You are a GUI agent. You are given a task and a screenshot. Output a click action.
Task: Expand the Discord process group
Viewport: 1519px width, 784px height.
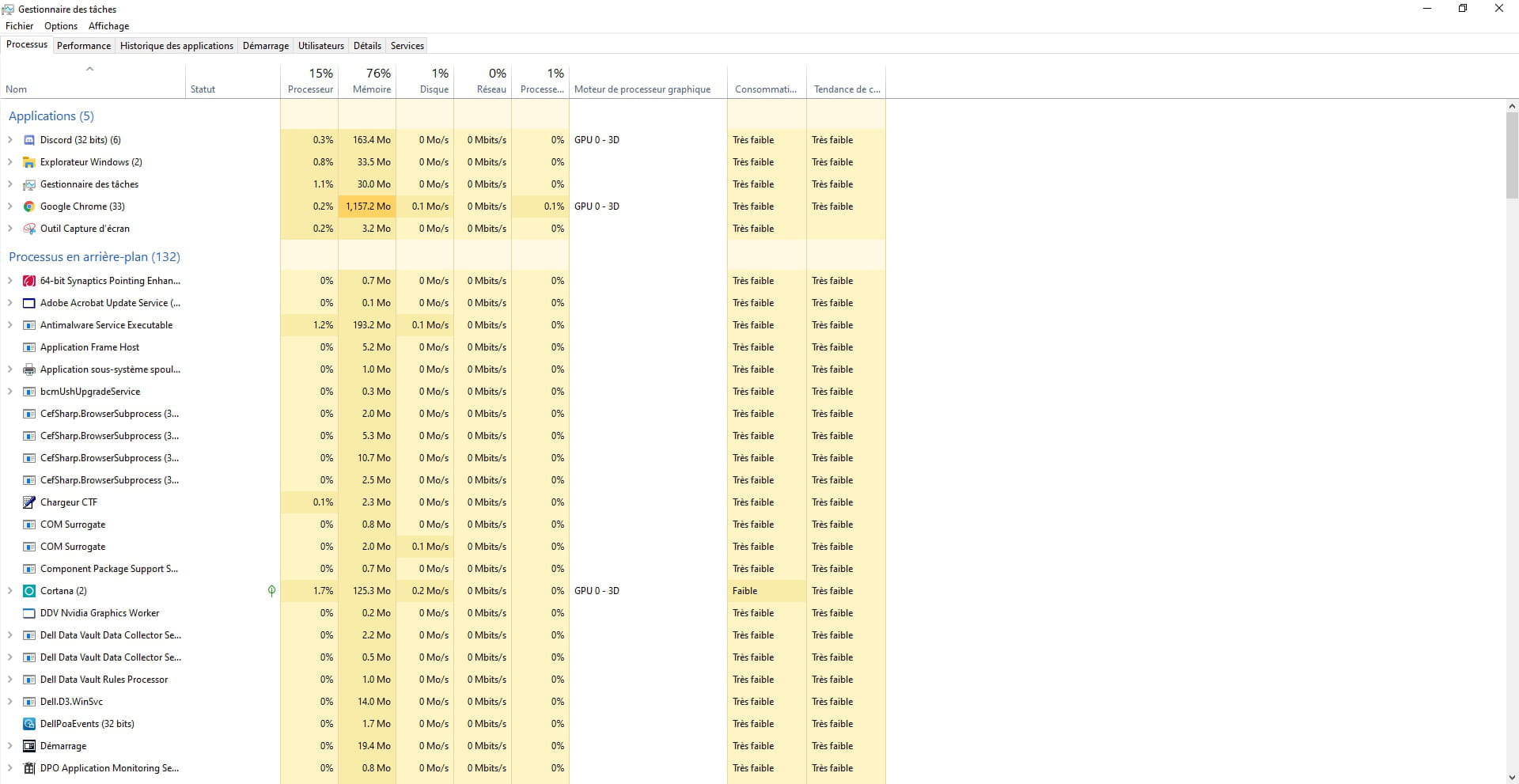10,140
